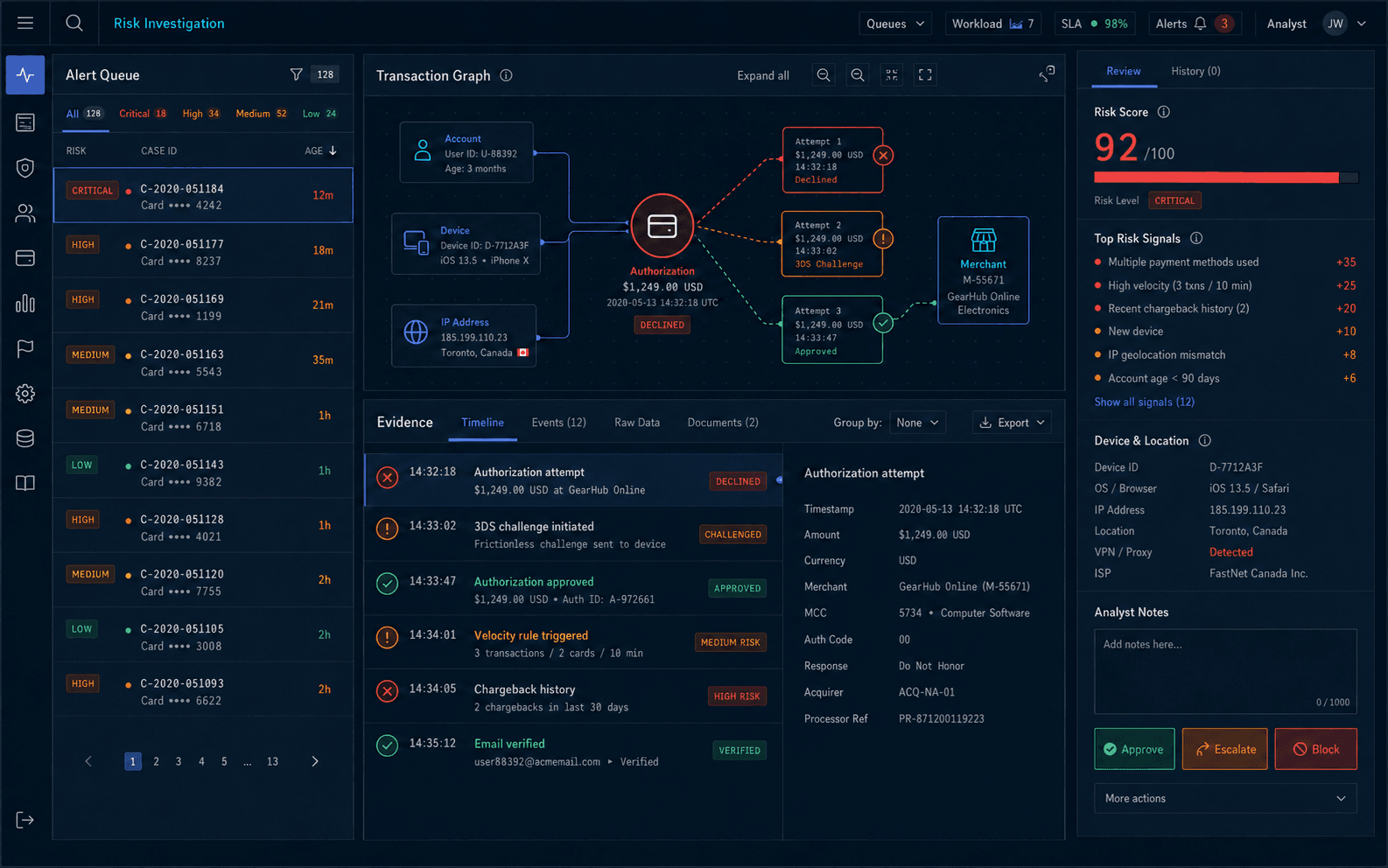Open the list view sidebar icon
Screen dimensions: 1388x868
coord(25,122)
